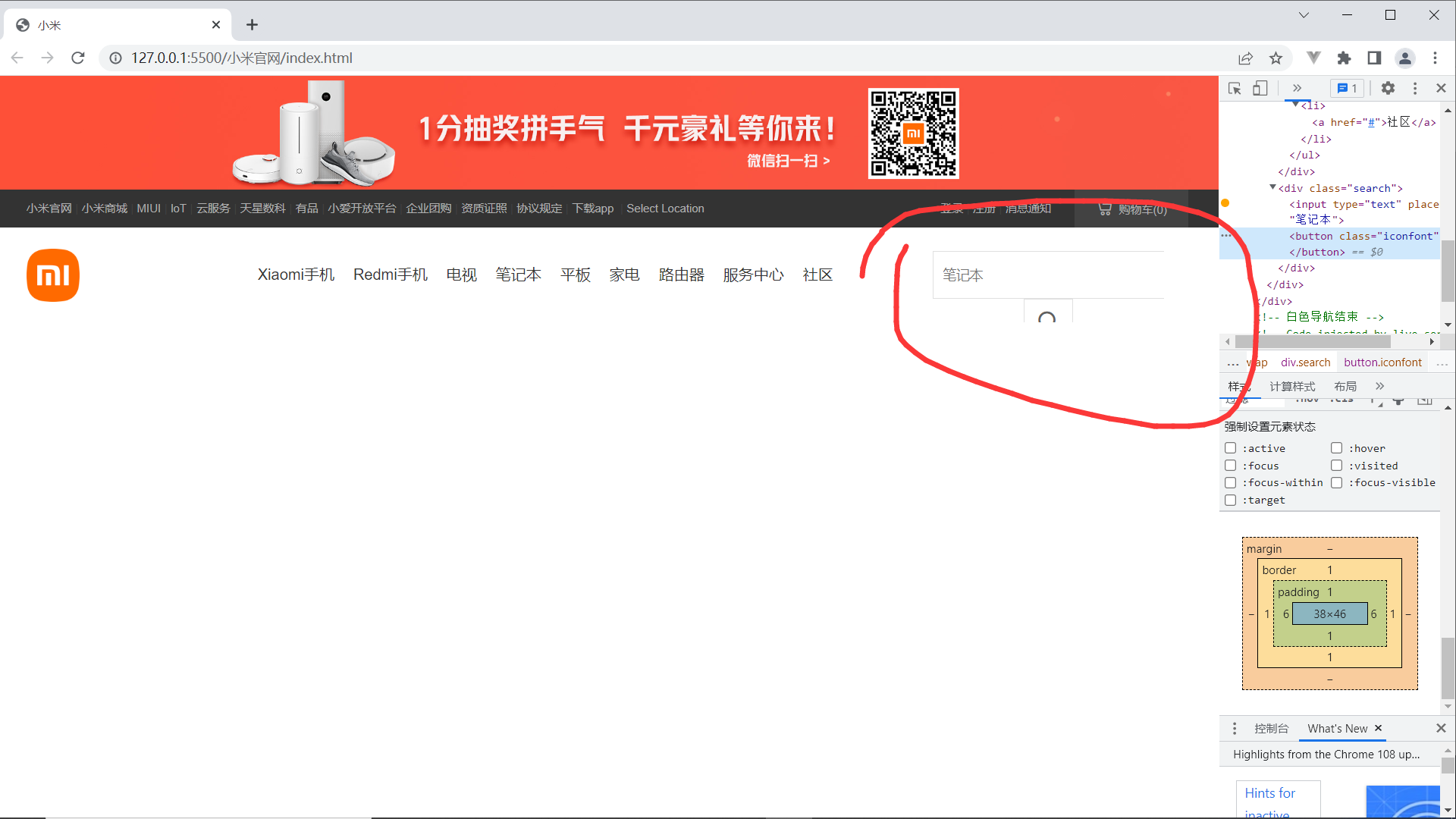Enable the :hover forced state checkbox
The width and height of the screenshot is (1456, 819).
pyautogui.click(x=1336, y=448)
